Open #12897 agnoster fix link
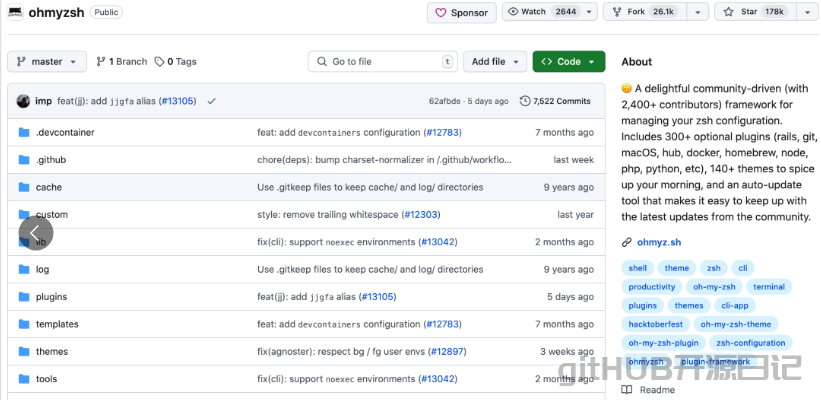 pos(448,351)
